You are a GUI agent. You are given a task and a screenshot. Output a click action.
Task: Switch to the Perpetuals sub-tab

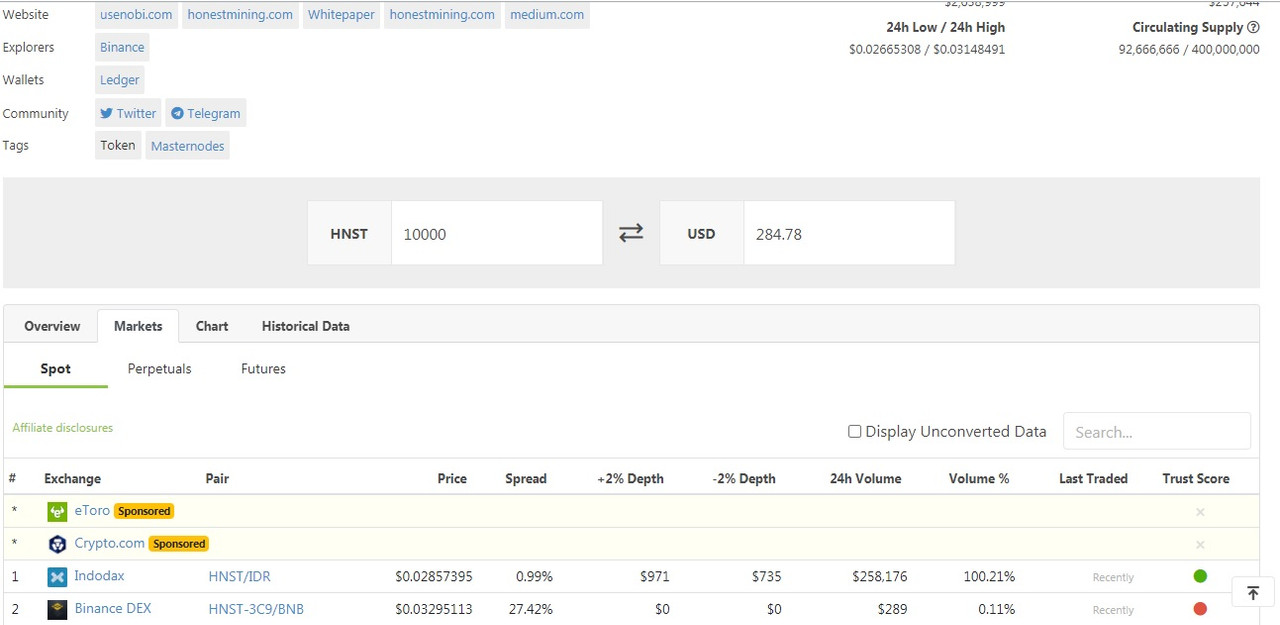pyautogui.click(x=159, y=369)
